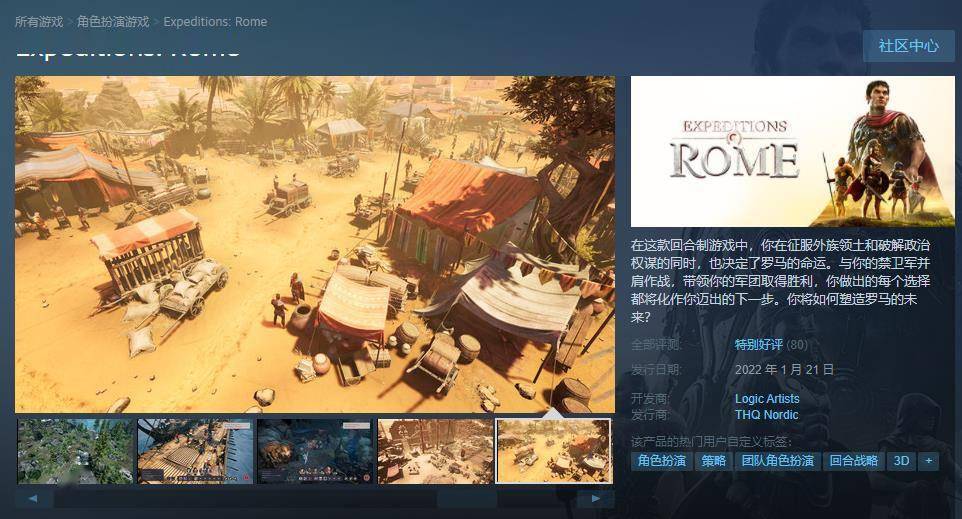962x519 pixels.
Task: Click the main desert market screenshot
Action: 315,244
